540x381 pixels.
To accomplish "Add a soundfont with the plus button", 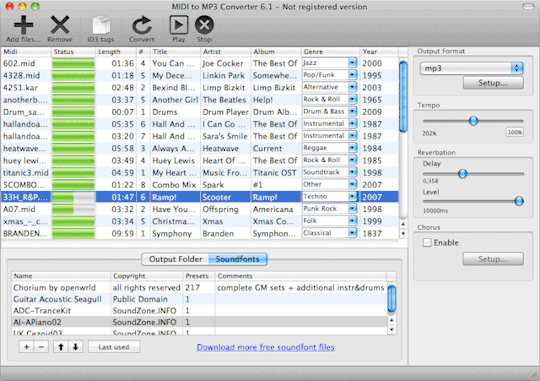I will (x=26, y=347).
